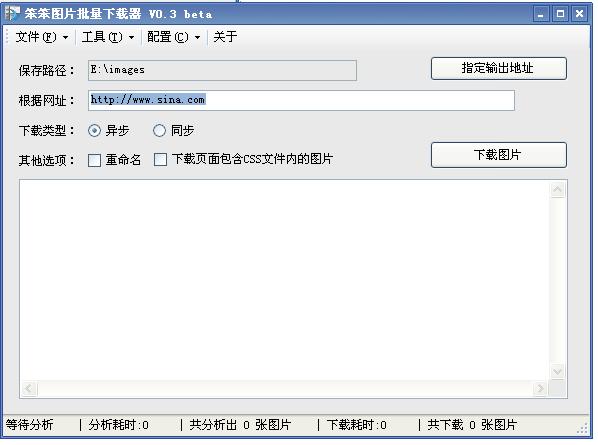Viewport: 598px width, 445px height.
Task: Click the 下载图片 button
Action: [x=498, y=155]
